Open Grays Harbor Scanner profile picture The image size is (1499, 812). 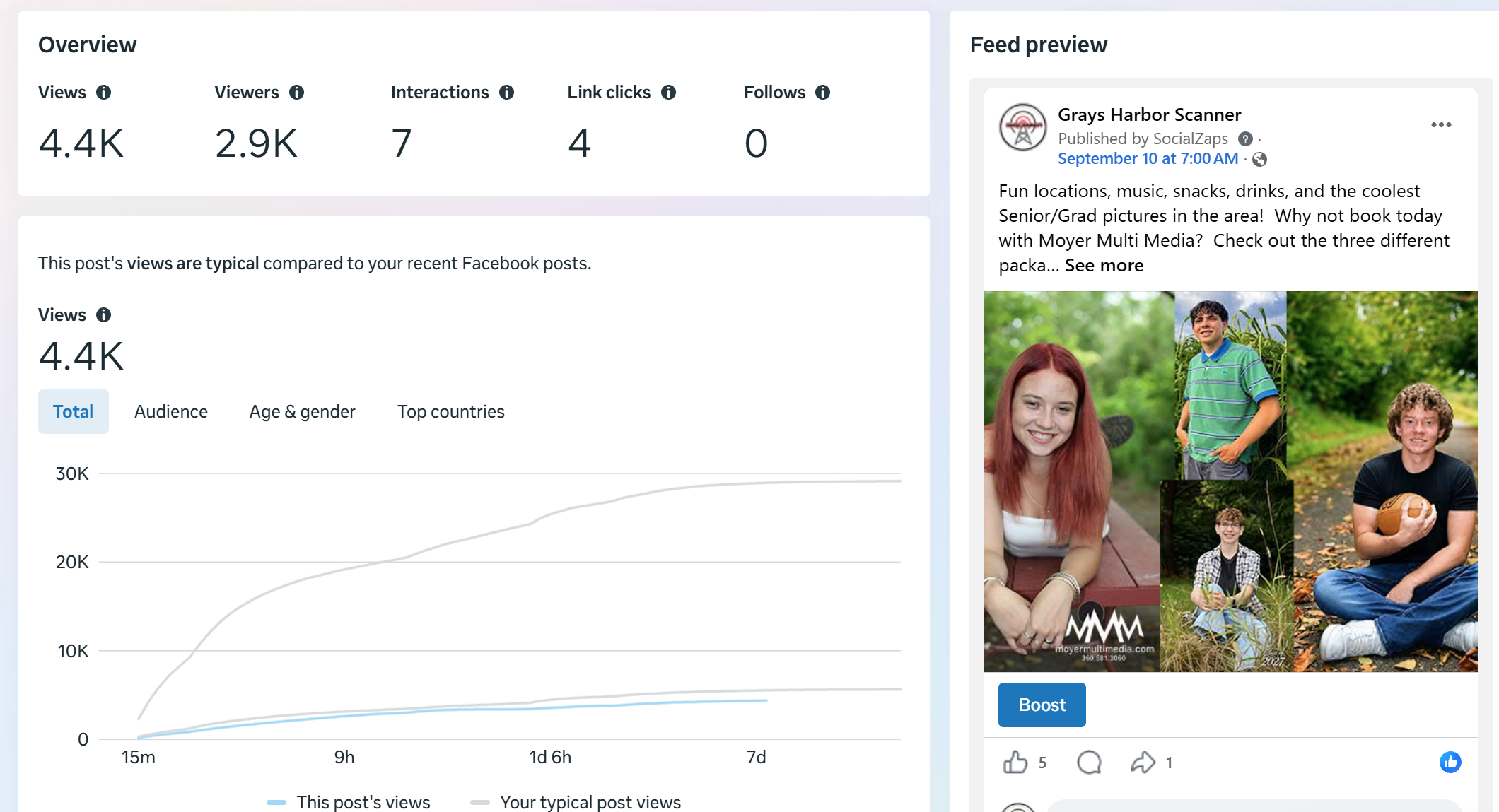(1022, 128)
